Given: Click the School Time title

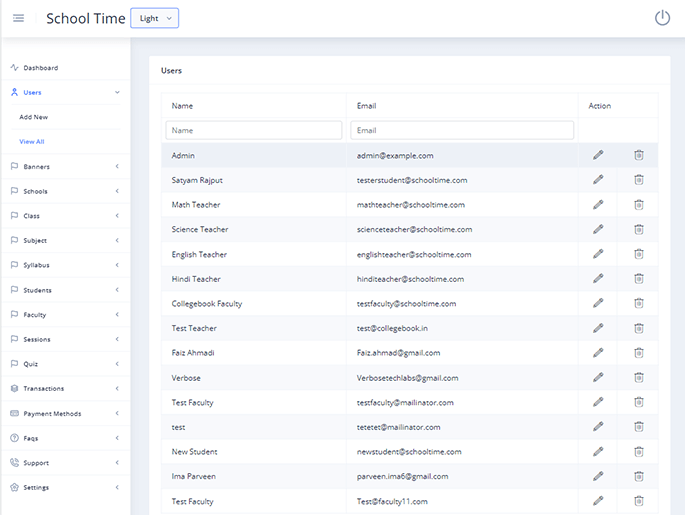Looking at the screenshot, I should (86, 18).
